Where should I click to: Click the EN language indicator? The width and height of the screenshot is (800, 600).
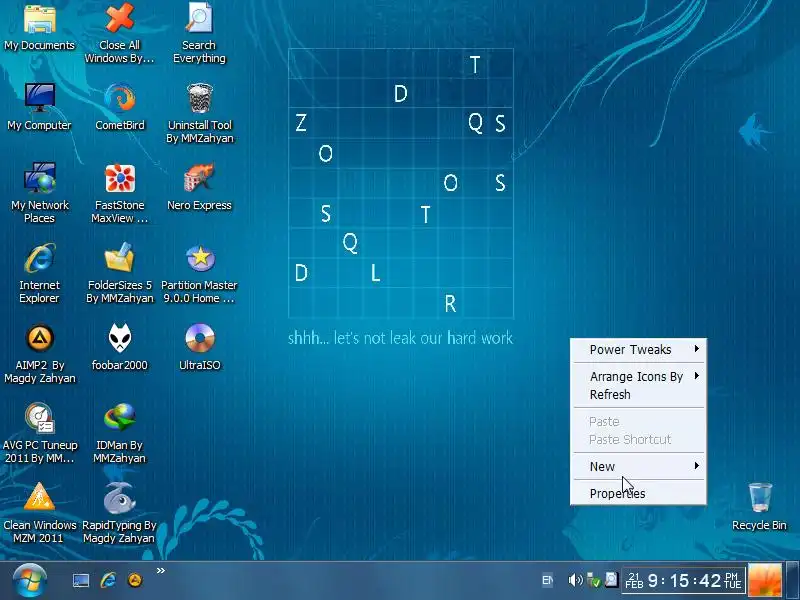click(547, 580)
